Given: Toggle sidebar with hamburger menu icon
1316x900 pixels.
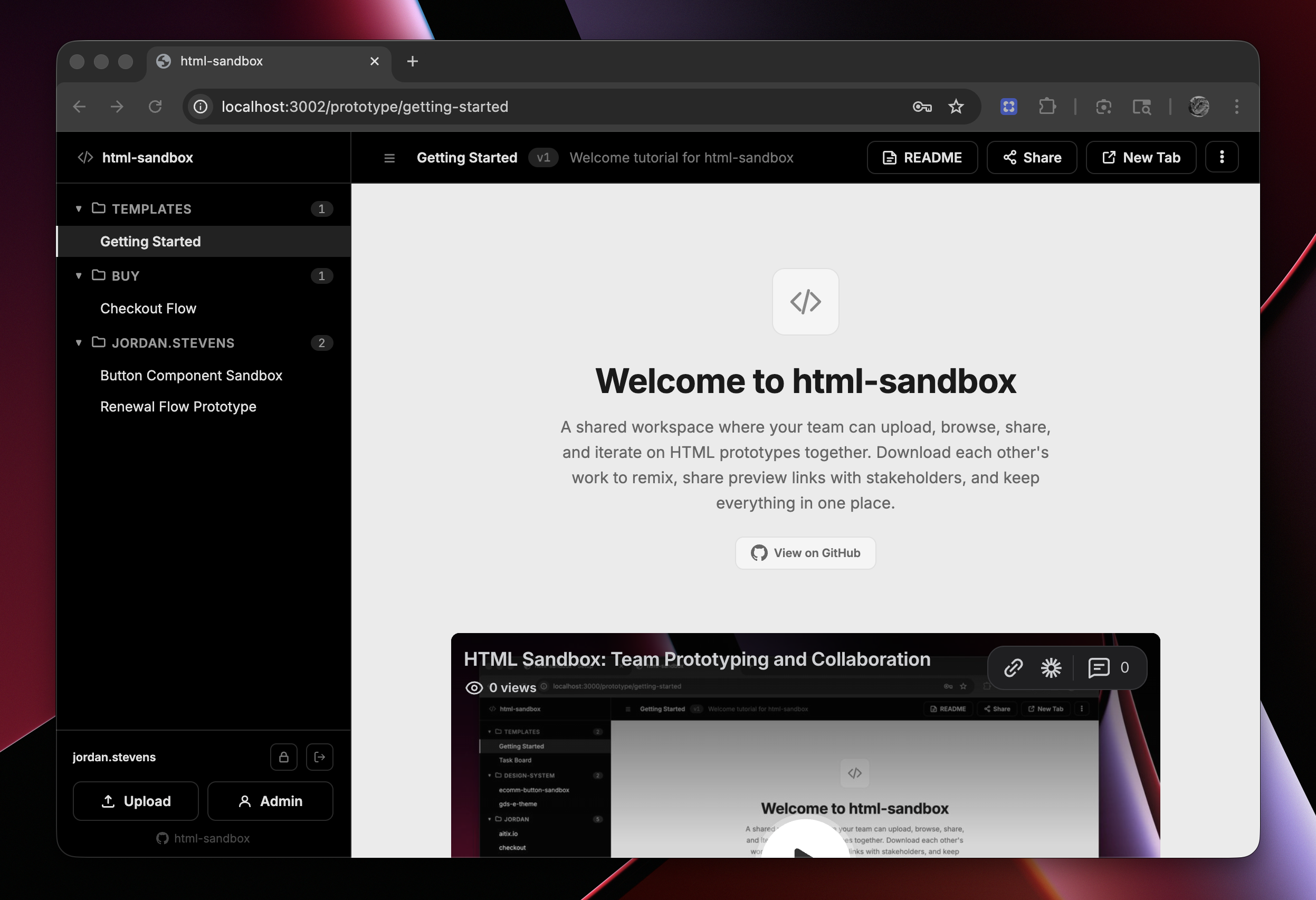Looking at the screenshot, I should 389,158.
